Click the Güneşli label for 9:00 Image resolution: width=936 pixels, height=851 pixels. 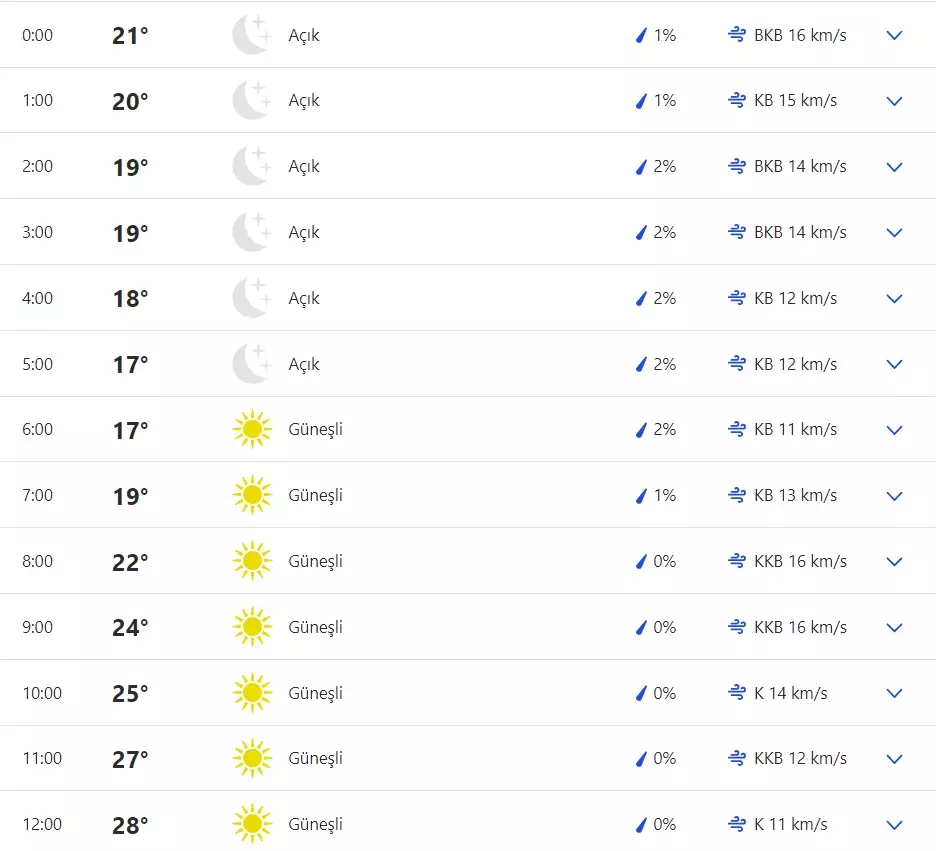click(x=315, y=627)
